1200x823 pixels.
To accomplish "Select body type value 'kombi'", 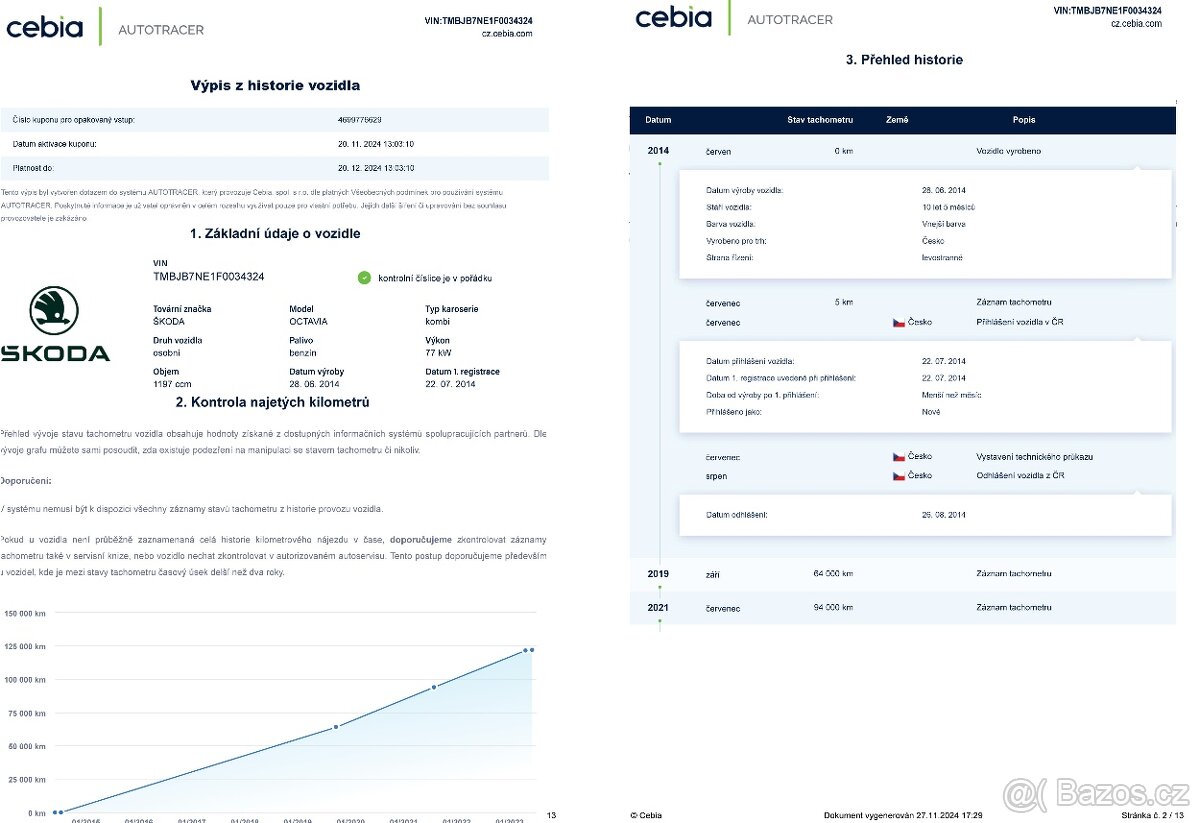I will tap(437, 322).
